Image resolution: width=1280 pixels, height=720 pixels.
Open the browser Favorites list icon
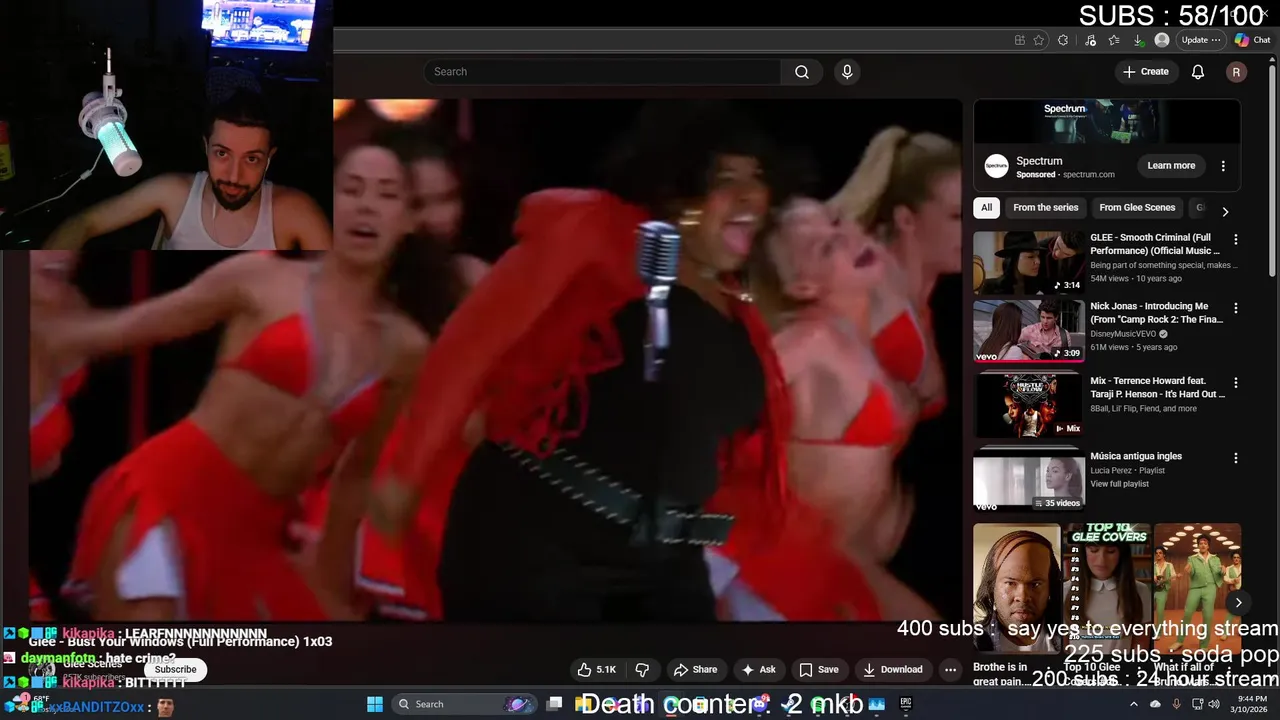point(1114,40)
